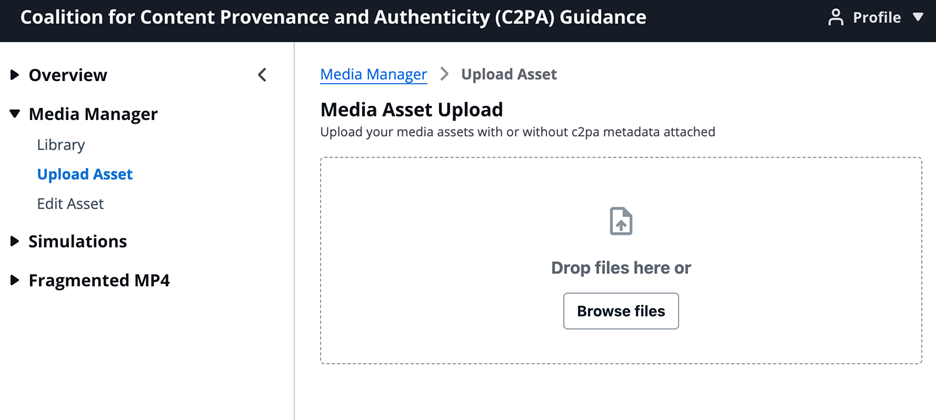Go to Edit Asset in the sidebar
Image resolution: width=936 pixels, height=420 pixels.
(x=70, y=203)
